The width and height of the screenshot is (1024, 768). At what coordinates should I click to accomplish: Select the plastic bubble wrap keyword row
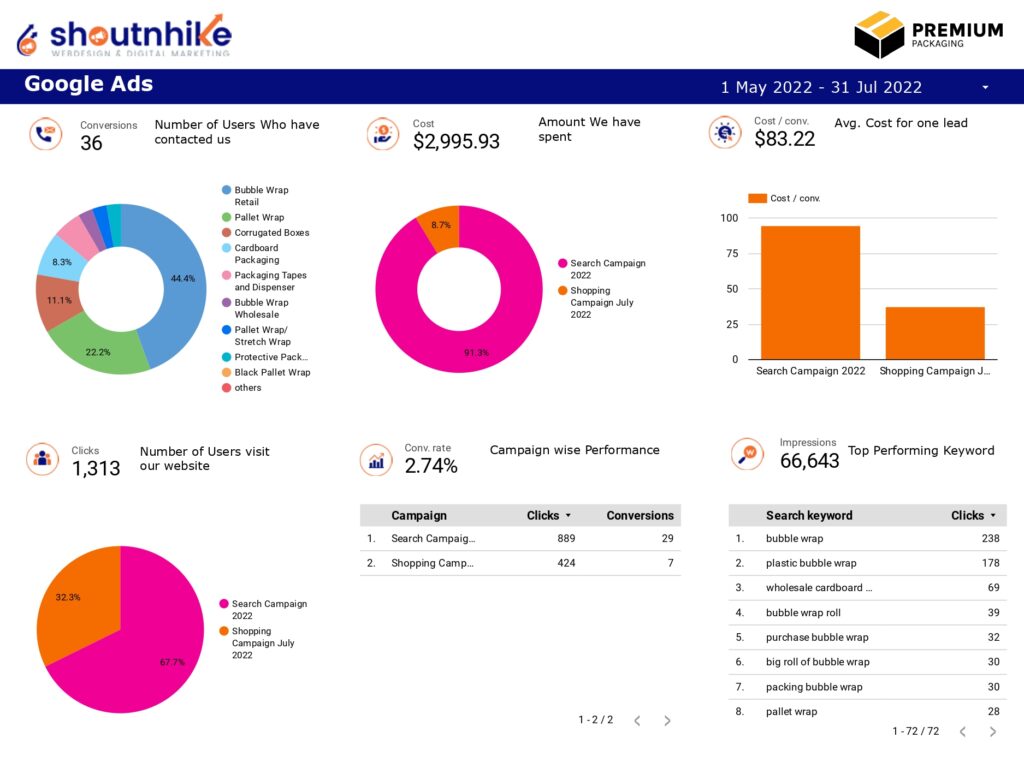tap(867, 563)
